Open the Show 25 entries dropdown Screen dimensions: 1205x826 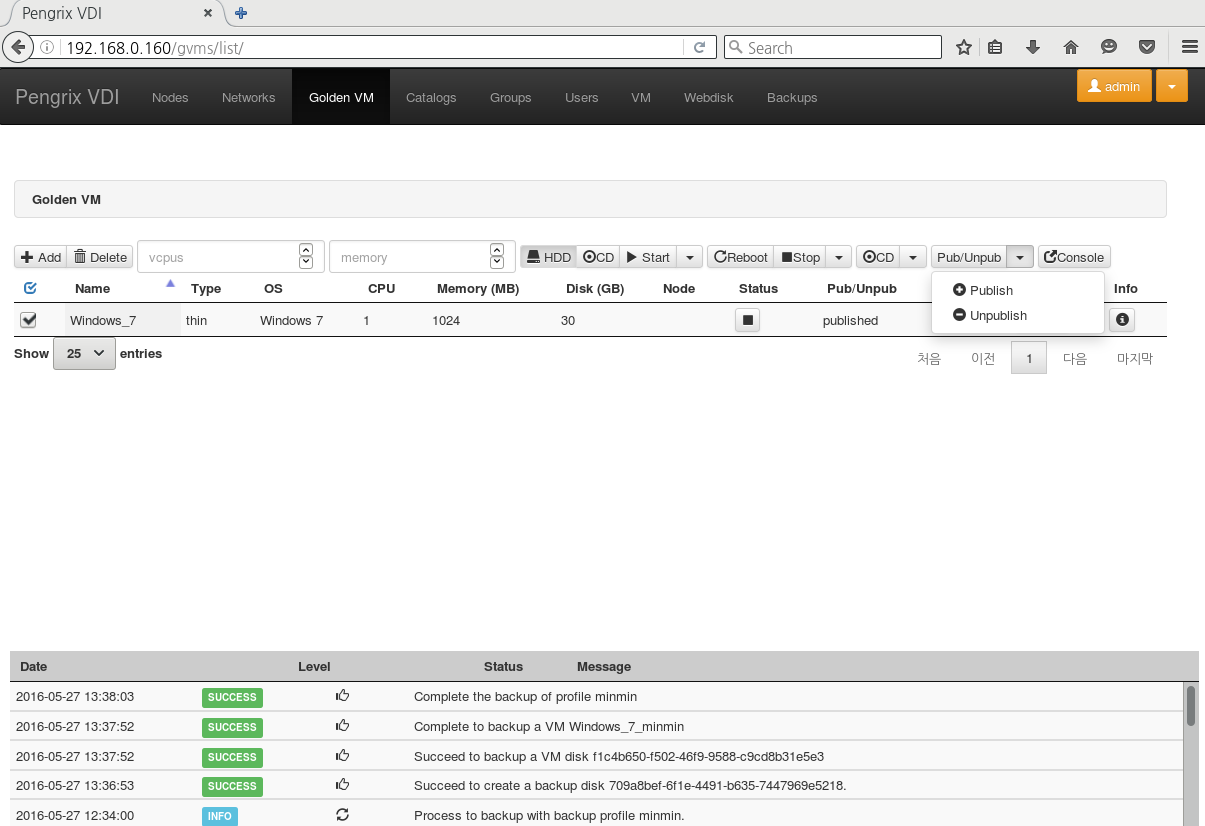tap(84, 353)
